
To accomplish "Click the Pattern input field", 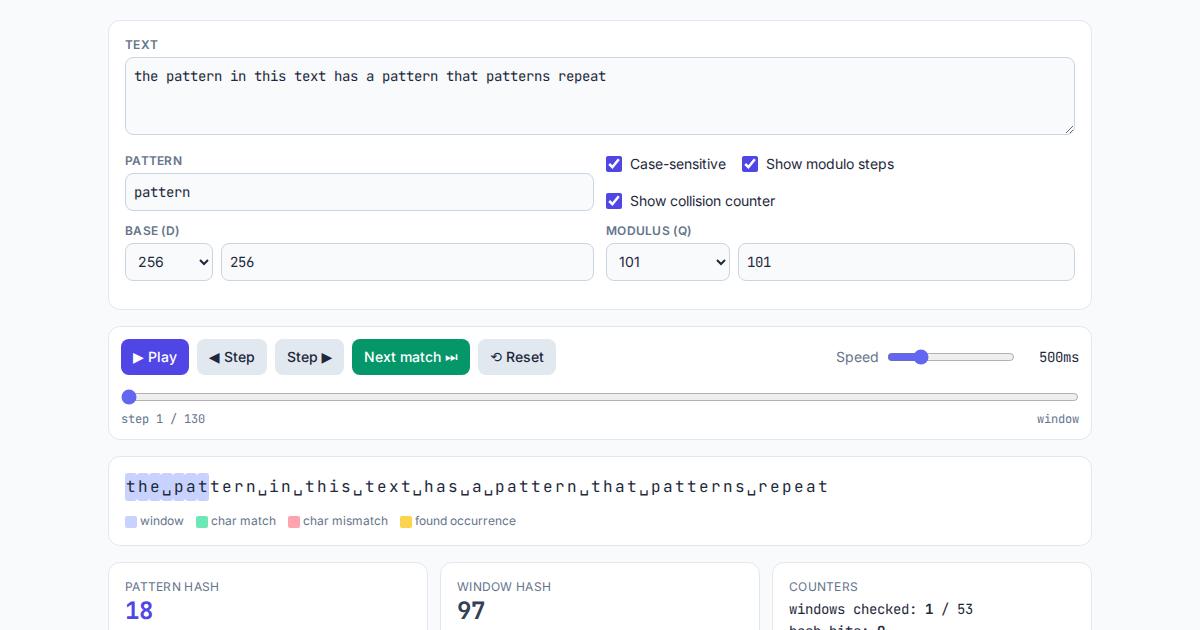I will (x=359, y=192).
